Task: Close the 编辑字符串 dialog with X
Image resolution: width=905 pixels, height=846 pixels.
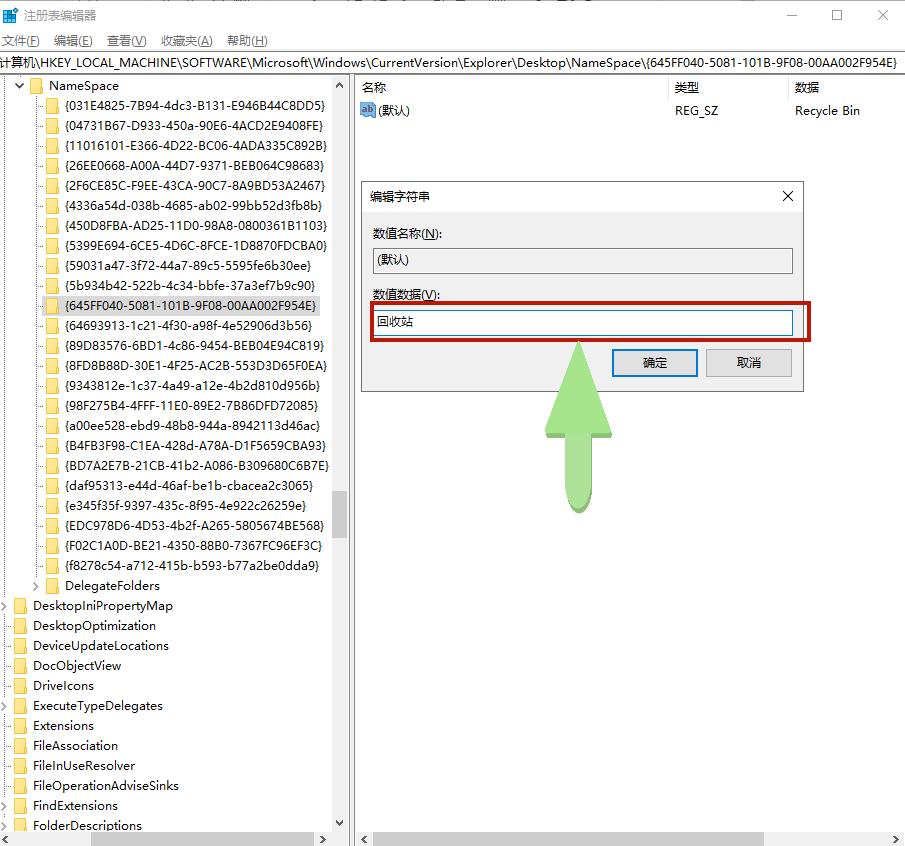Action: pos(787,197)
